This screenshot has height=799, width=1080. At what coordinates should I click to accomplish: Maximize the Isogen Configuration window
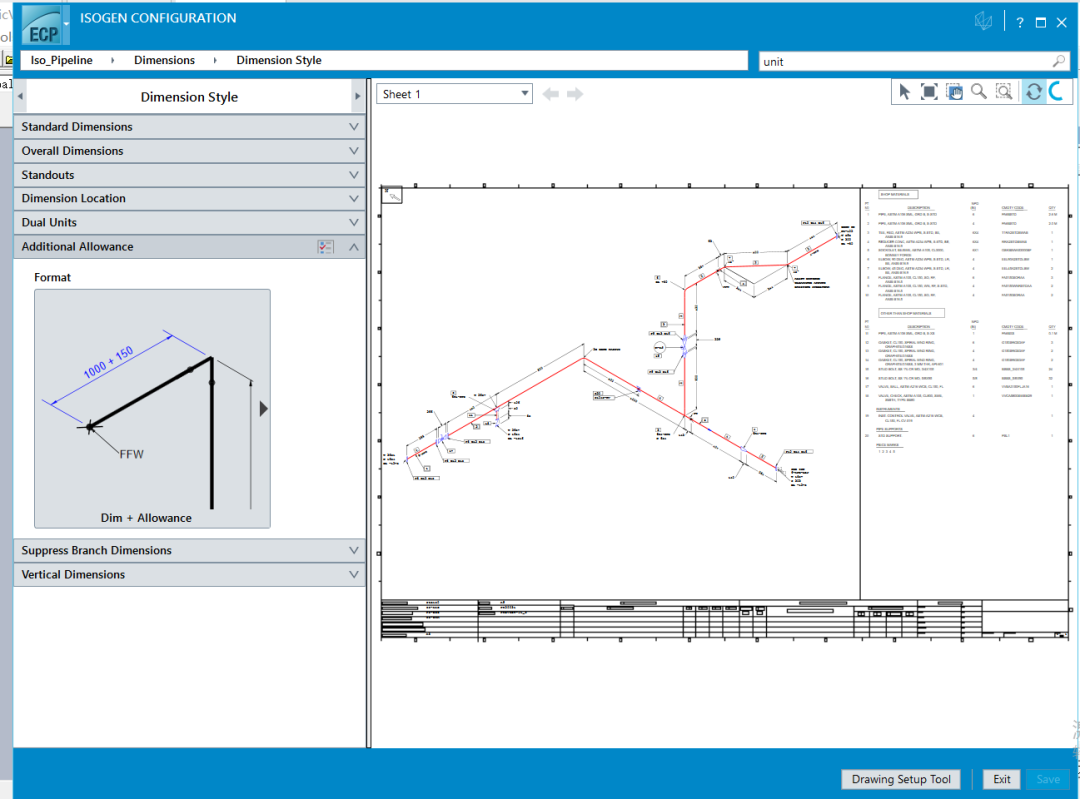point(1041,23)
